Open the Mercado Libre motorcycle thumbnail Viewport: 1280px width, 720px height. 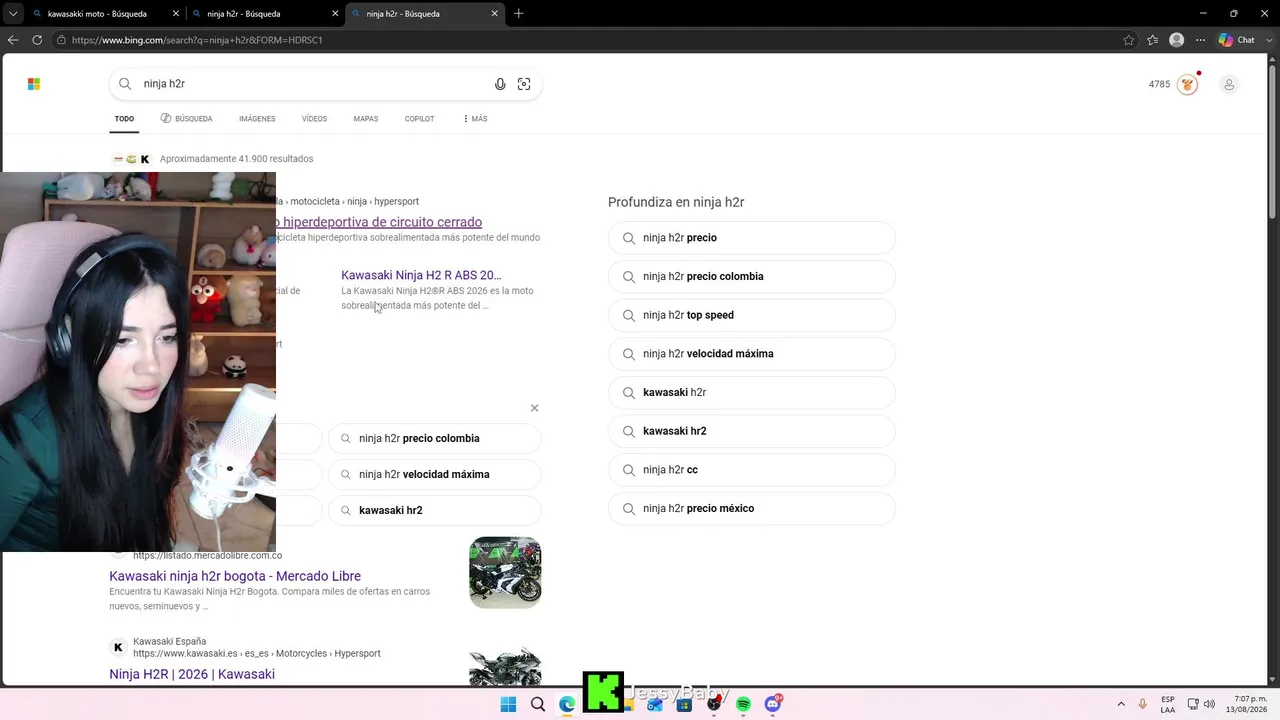point(505,572)
